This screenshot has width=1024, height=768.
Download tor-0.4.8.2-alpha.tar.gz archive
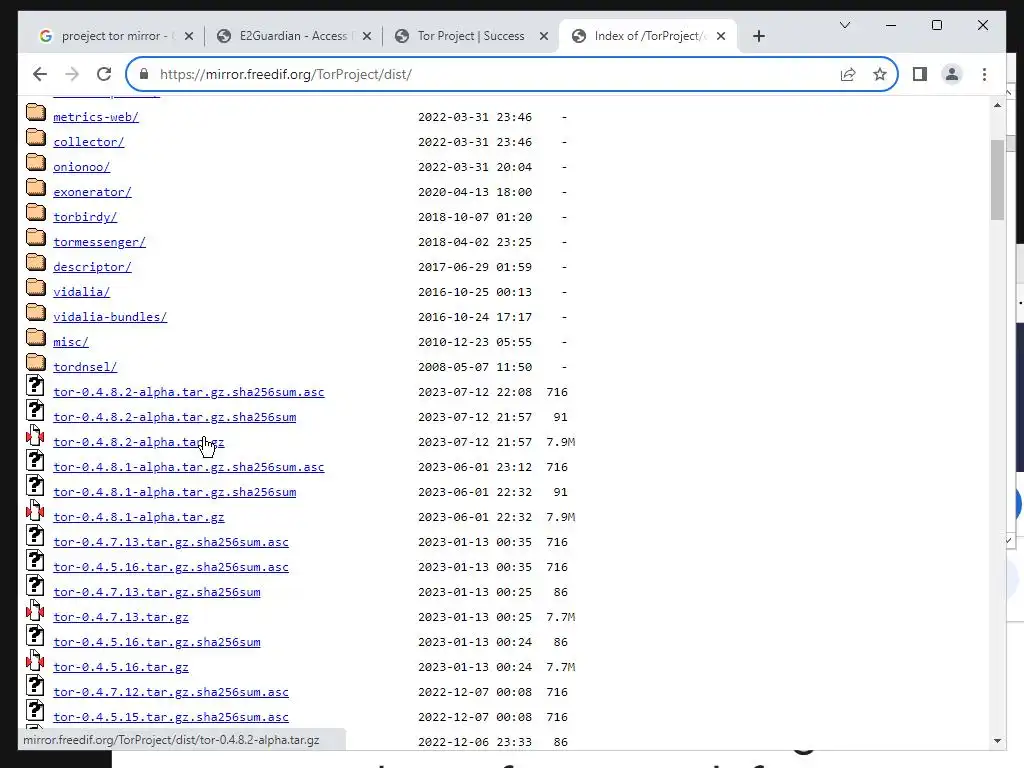[138, 442]
